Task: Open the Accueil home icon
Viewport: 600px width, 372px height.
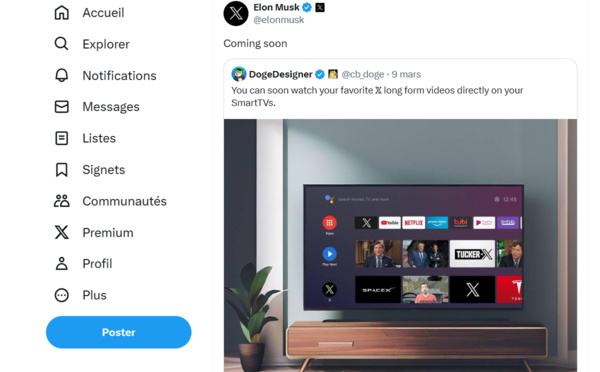Action: (62, 13)
